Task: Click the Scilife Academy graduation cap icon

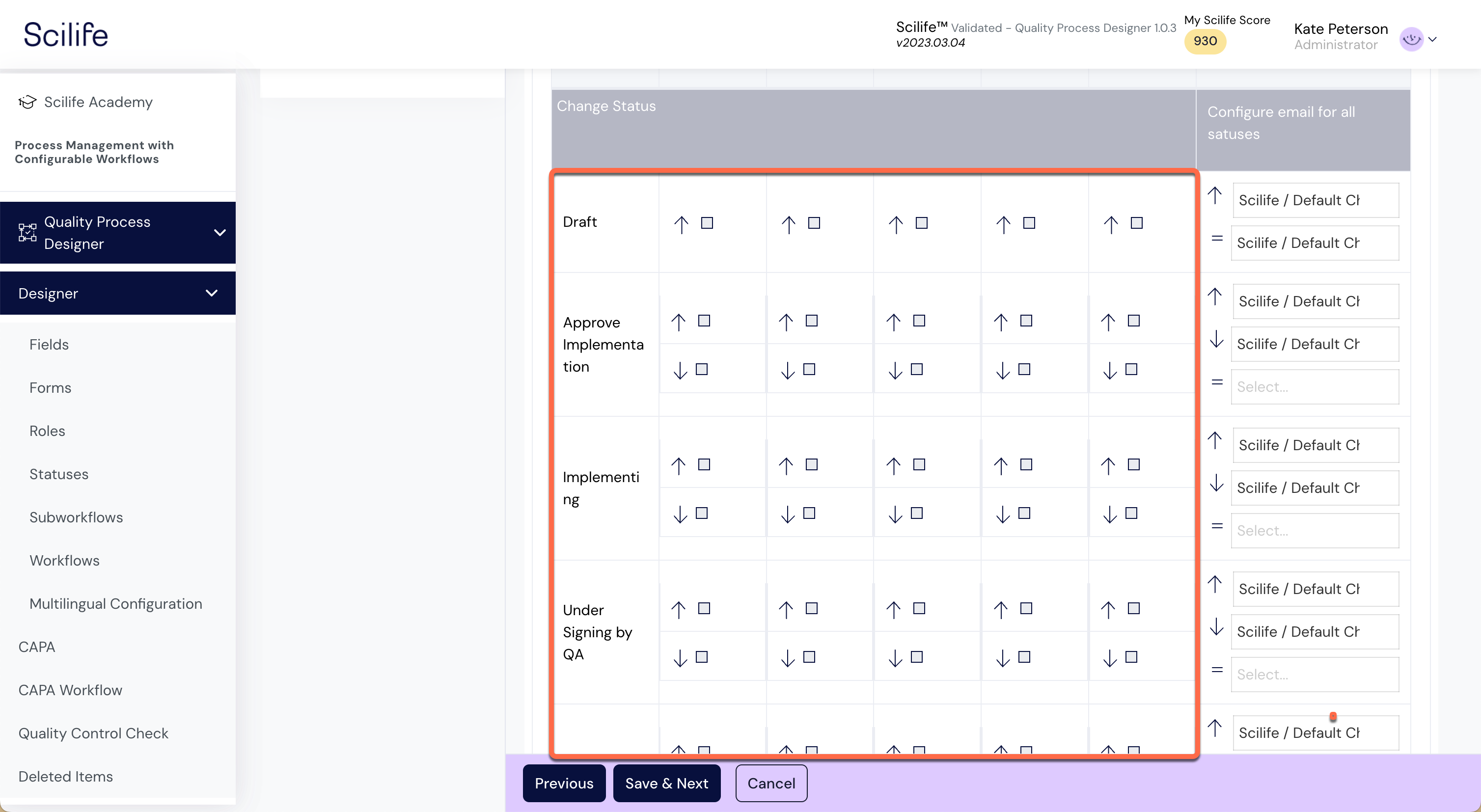Action: (27, 102)
